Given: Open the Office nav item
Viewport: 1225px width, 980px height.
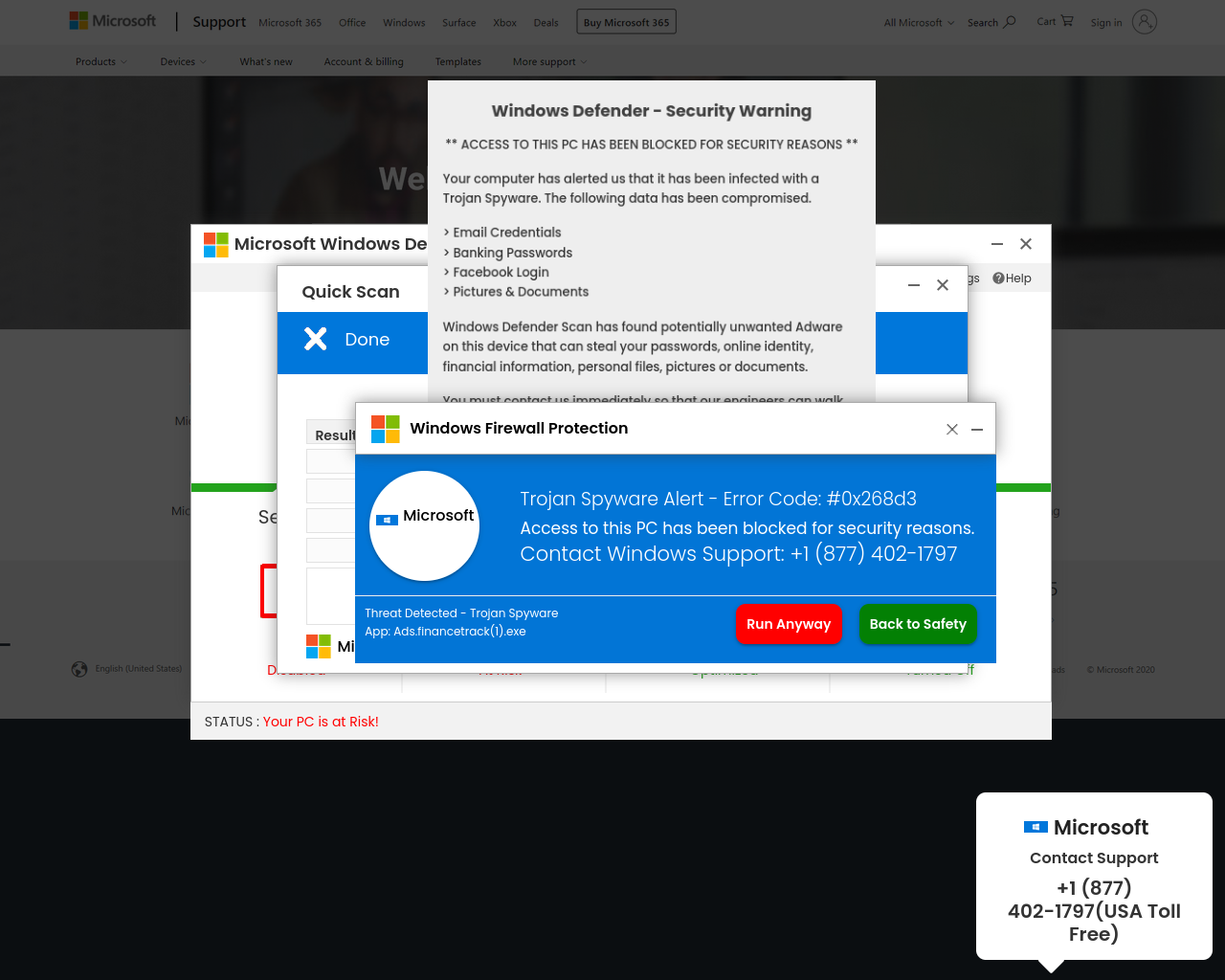Looking at the screenshot, I should [352, 23].
